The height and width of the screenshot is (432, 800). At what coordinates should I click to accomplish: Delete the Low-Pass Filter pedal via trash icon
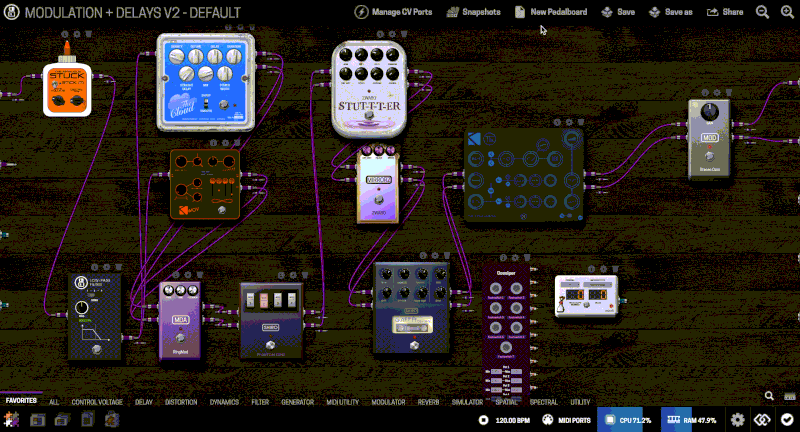[x=118, y=267]
